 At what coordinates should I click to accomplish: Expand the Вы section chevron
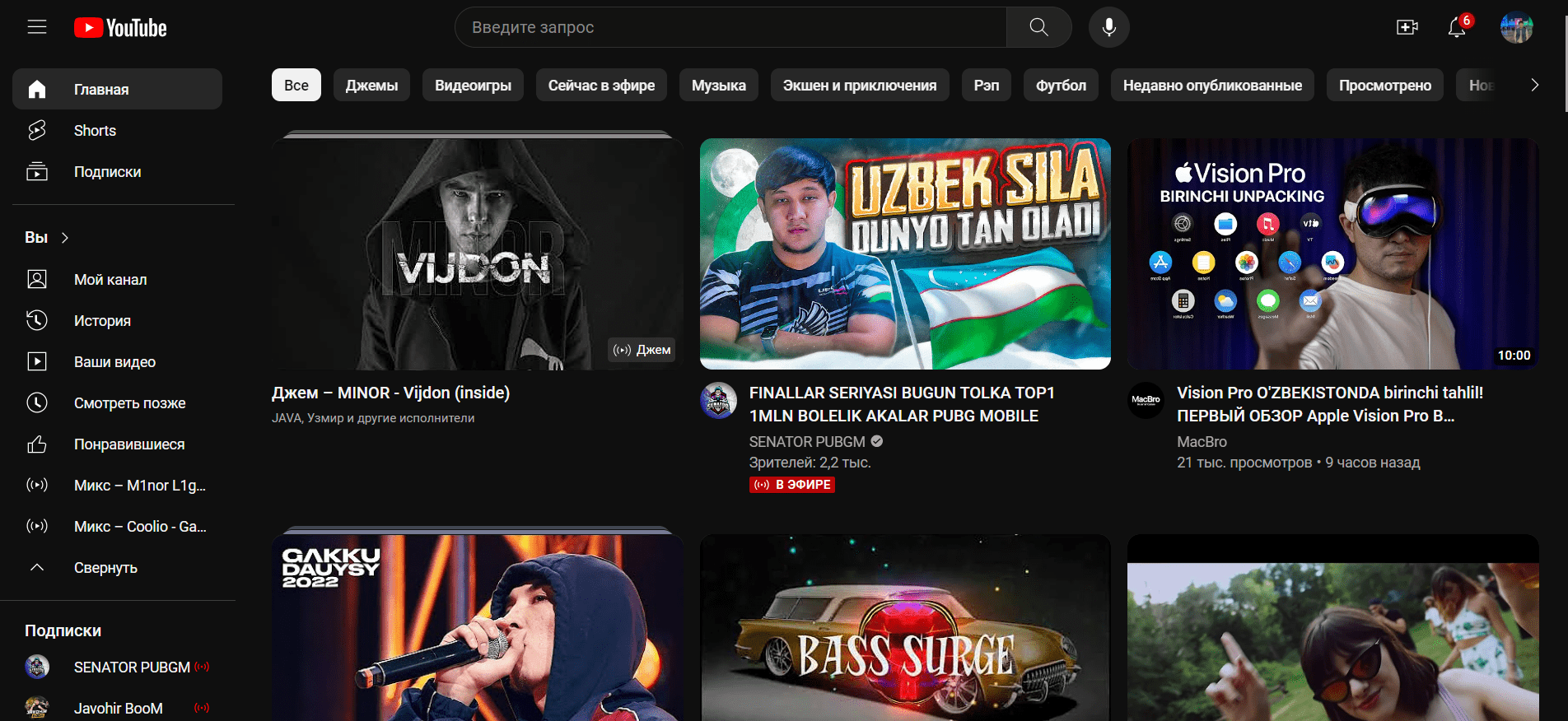(x=65, y=238)
